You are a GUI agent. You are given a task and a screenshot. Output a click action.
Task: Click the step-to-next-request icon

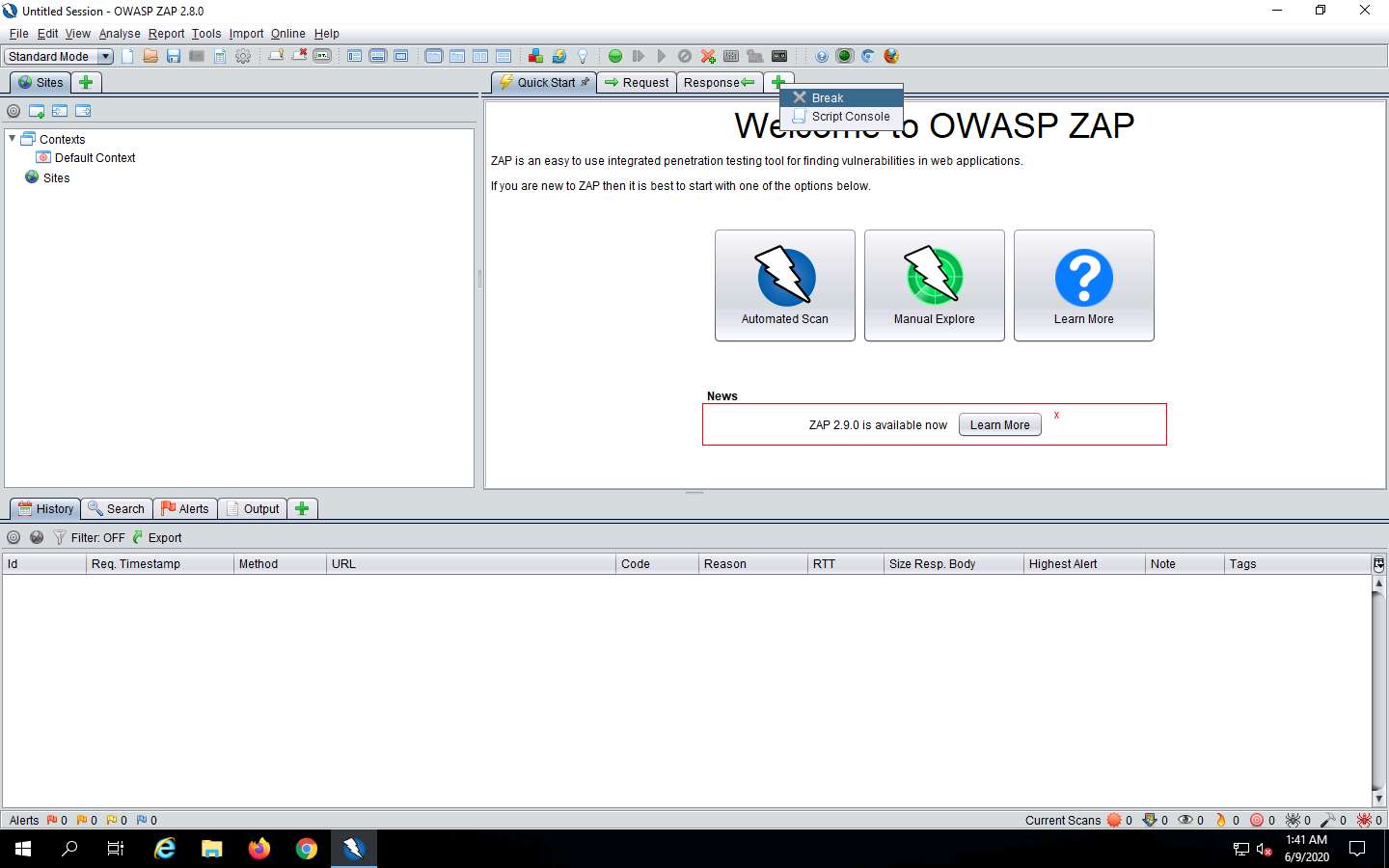(x=639, y=56)
